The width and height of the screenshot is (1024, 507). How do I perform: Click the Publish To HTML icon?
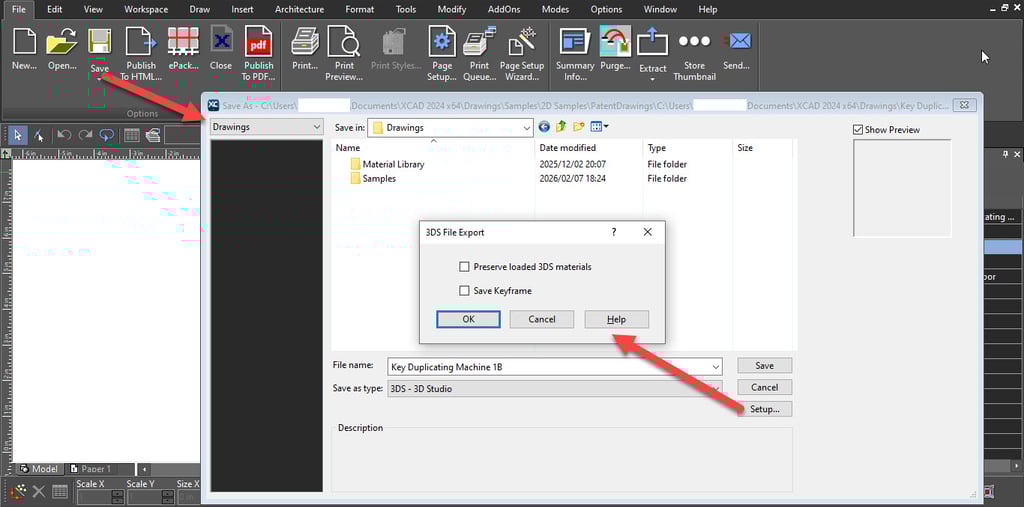coord(141,42)
